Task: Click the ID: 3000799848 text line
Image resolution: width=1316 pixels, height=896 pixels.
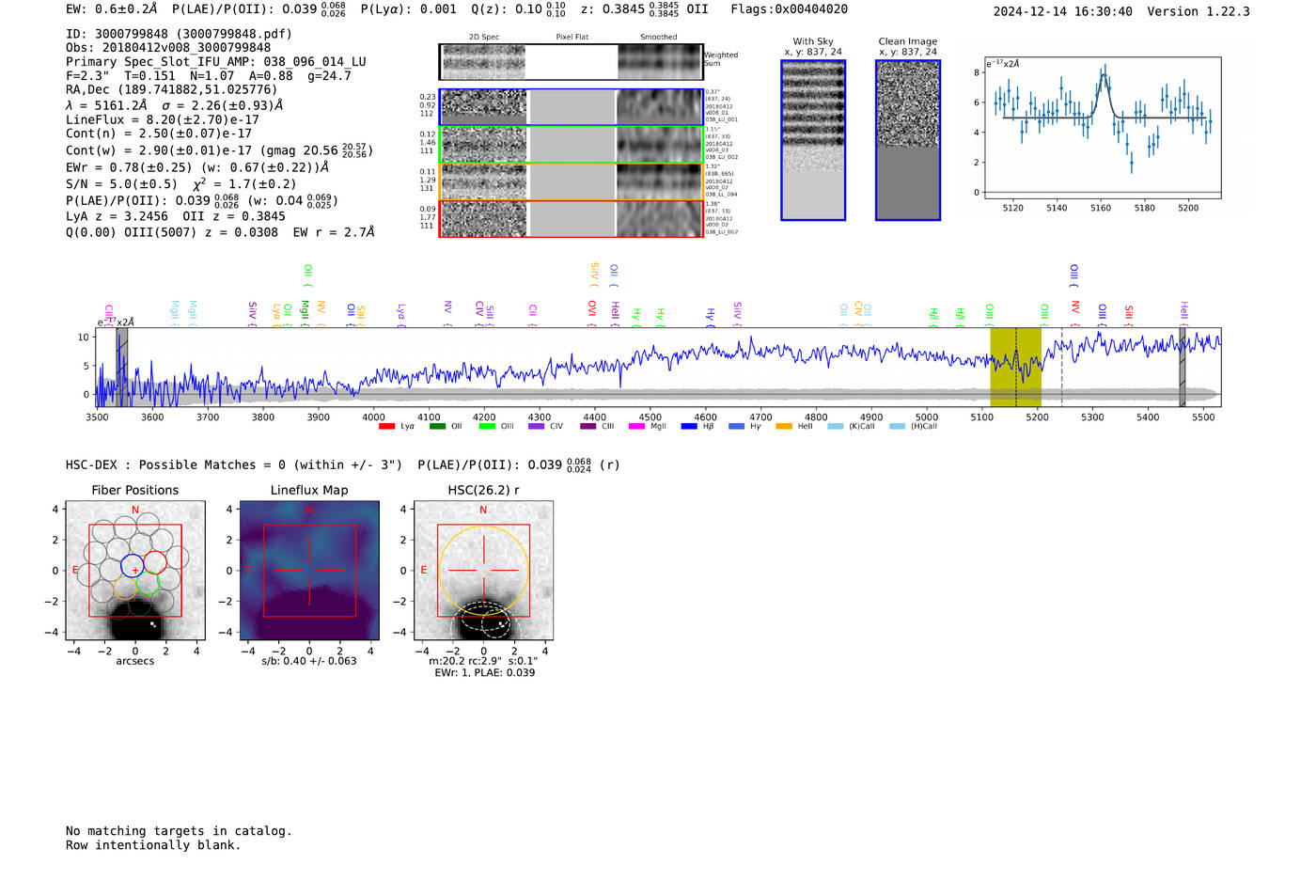Action: [179, 34]
